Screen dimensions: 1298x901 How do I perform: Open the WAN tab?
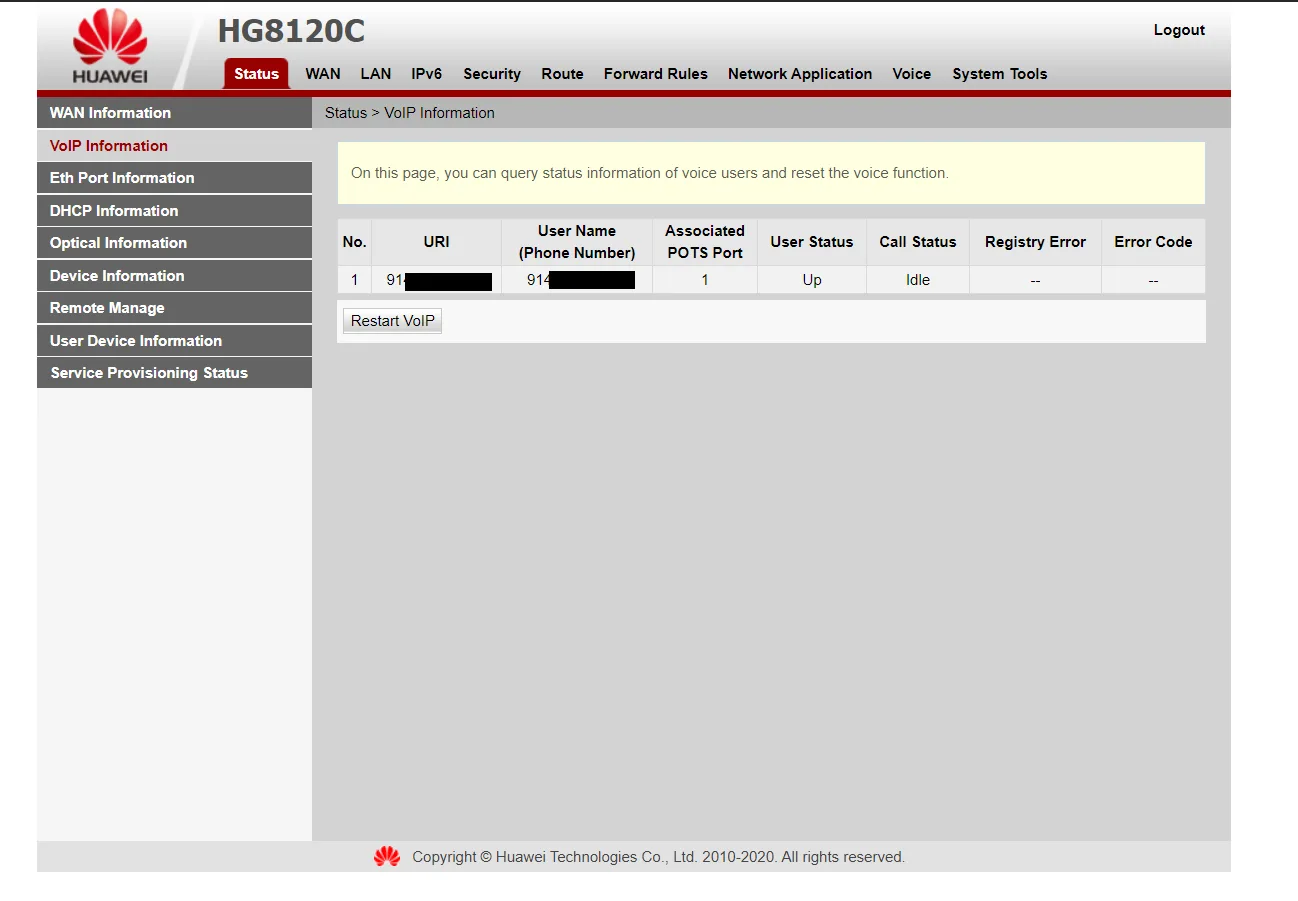coord(323,74)
